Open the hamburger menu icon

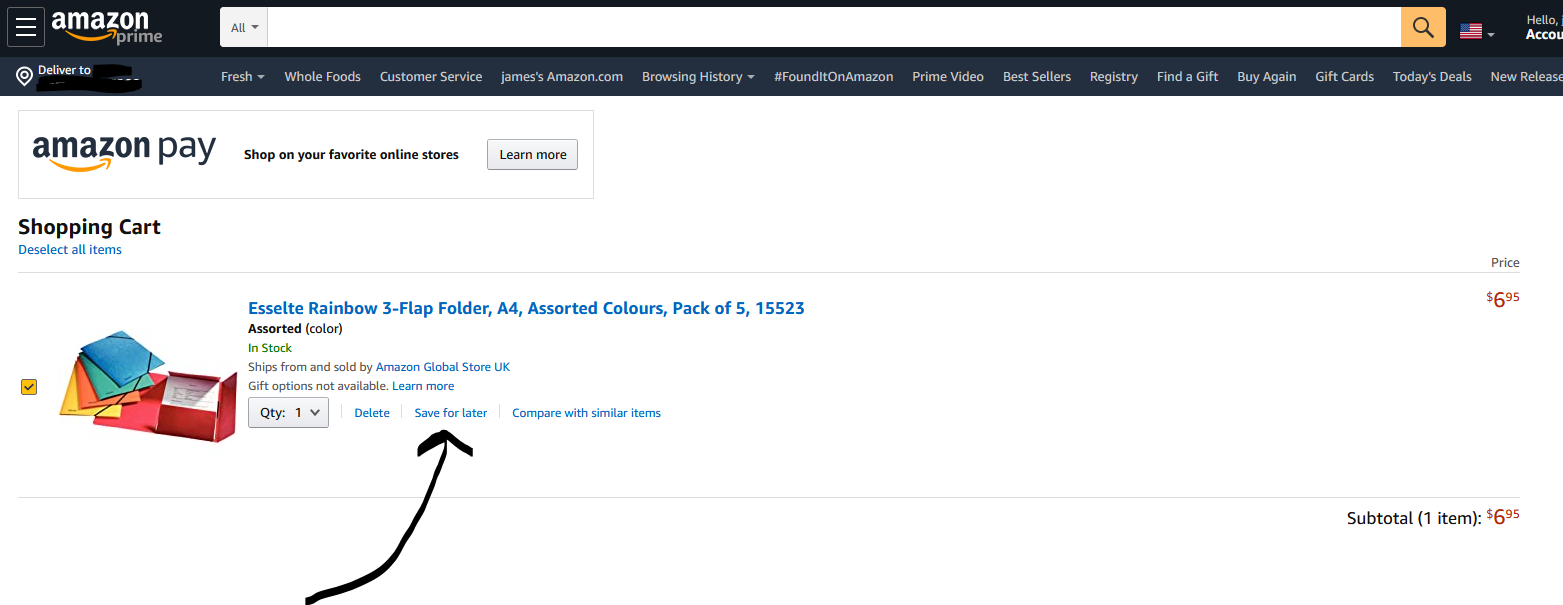(26, 27)
